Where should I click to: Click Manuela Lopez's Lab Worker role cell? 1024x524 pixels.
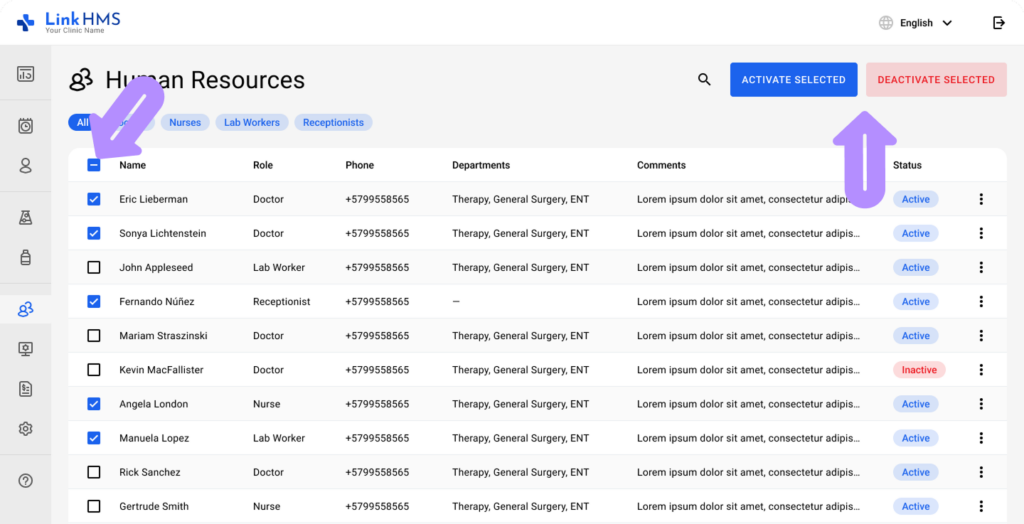click(x=279, y=438)
